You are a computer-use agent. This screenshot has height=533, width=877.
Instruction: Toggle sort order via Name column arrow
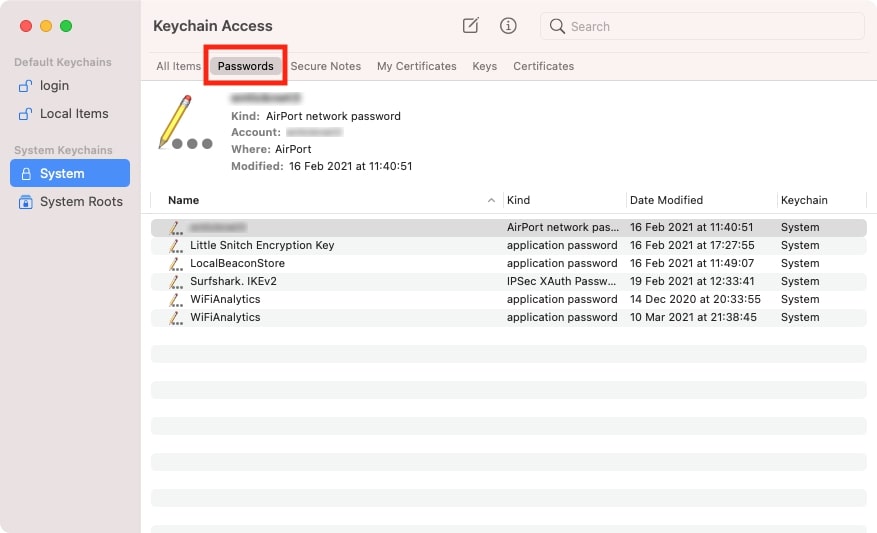point(491,200)
